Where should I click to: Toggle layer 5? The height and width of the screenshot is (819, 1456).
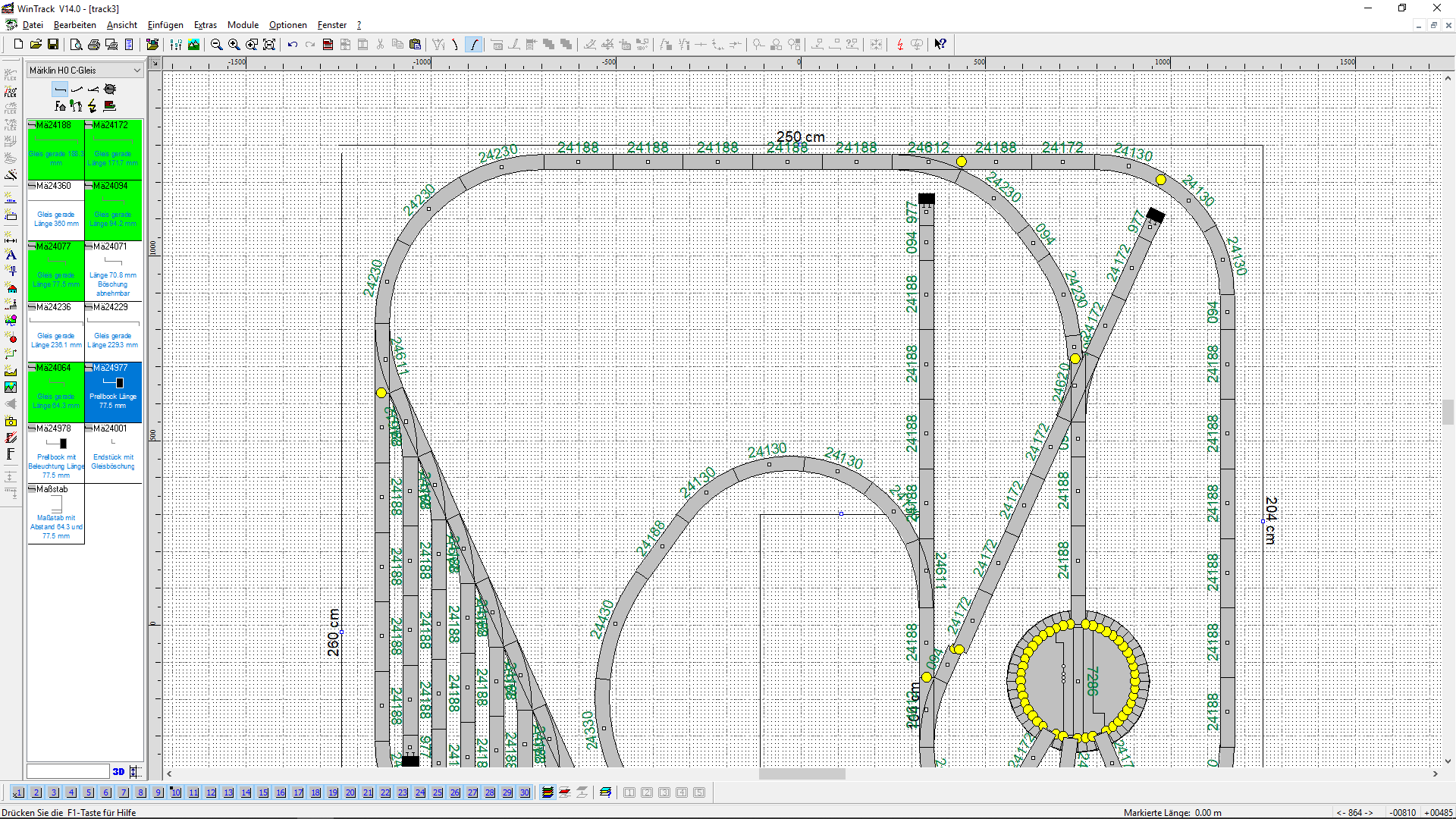click(x=89, y=792)
